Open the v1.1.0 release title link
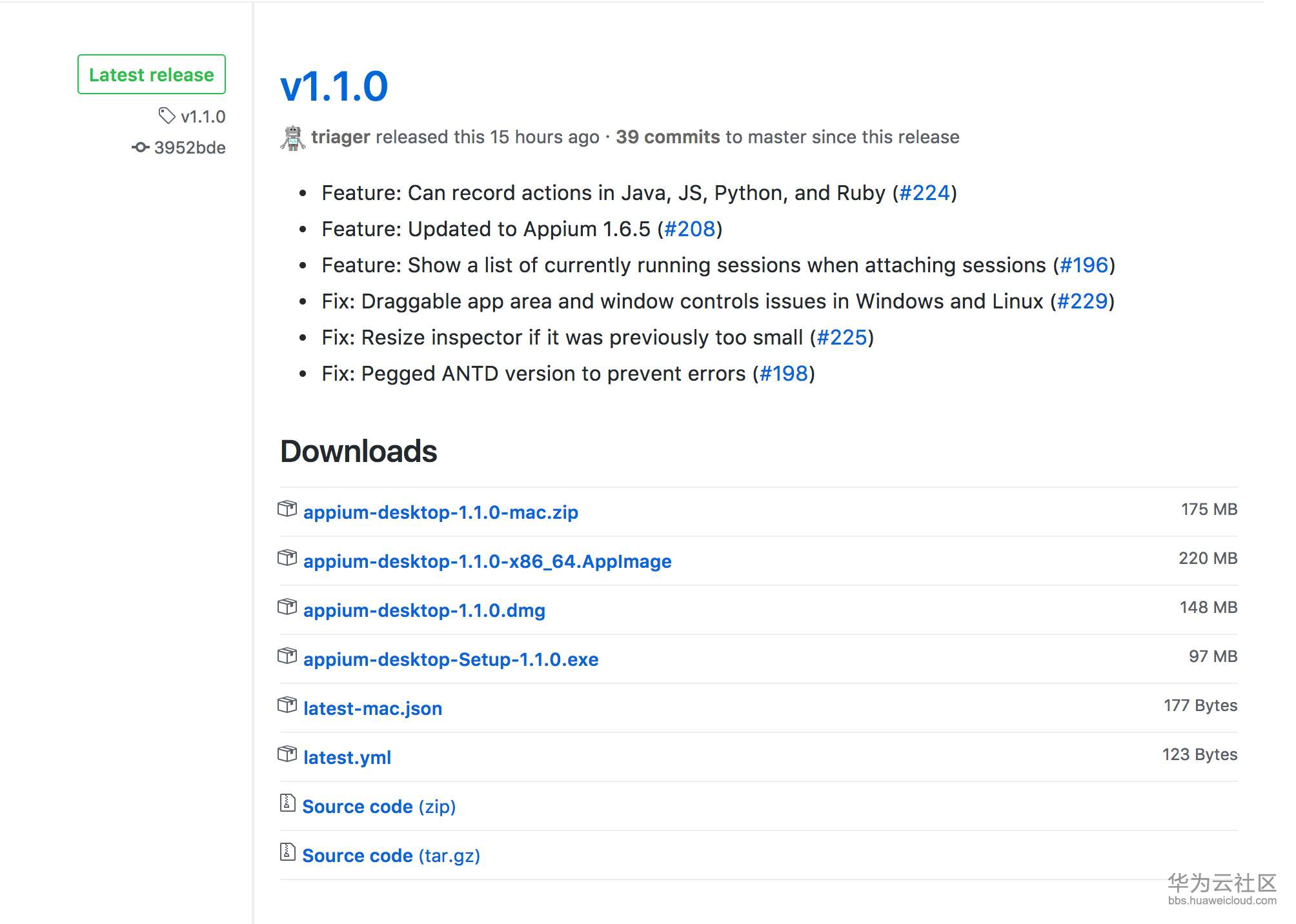1296x924 pixels. point(334,86)
